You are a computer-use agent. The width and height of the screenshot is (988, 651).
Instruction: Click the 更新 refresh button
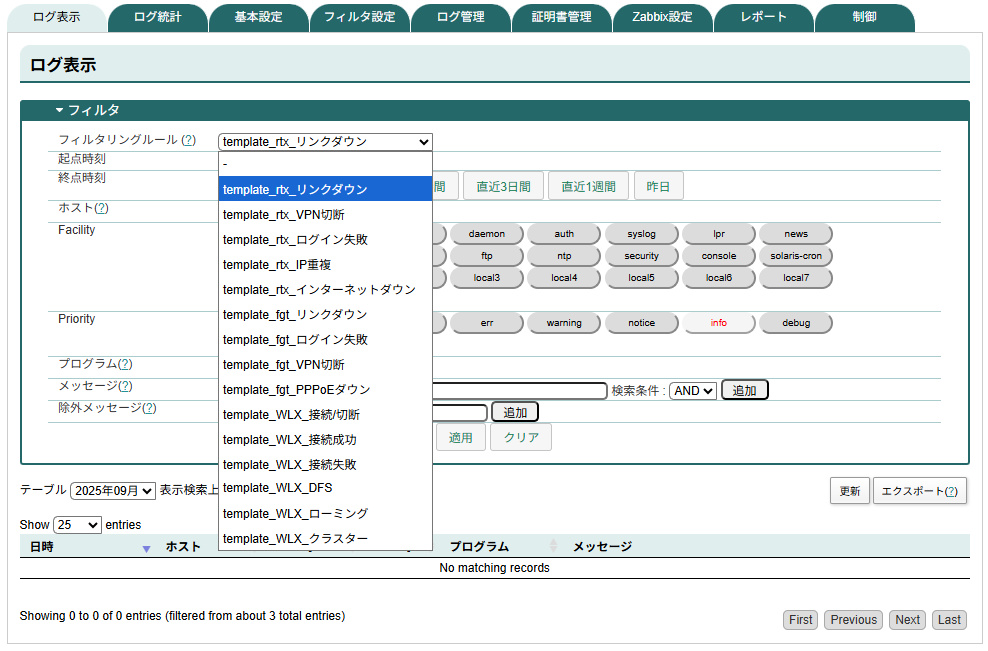click(x=850, y=490)
